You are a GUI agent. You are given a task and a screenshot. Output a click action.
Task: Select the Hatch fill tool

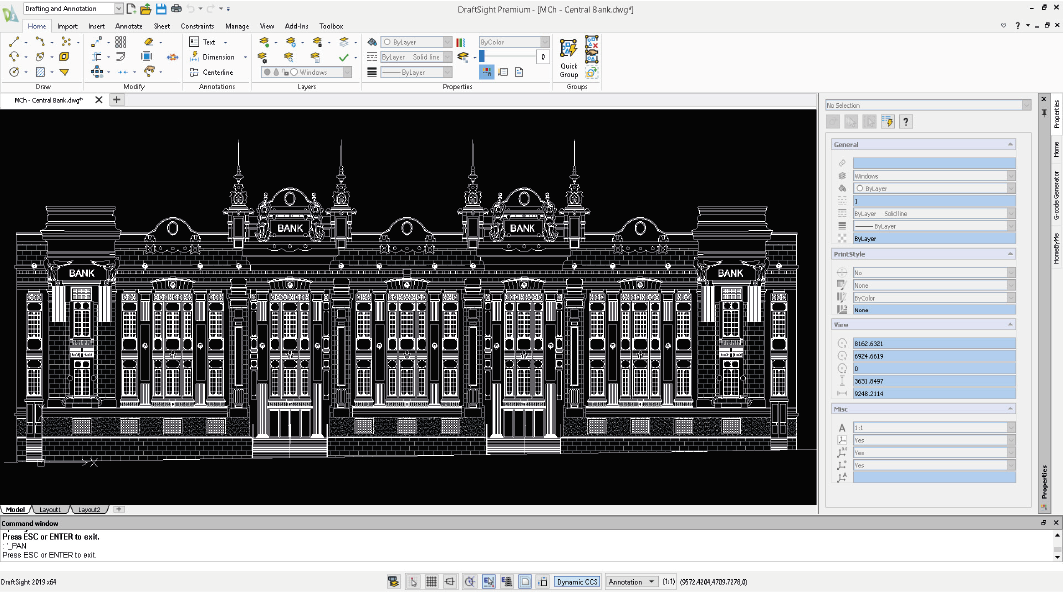point(39,72)
